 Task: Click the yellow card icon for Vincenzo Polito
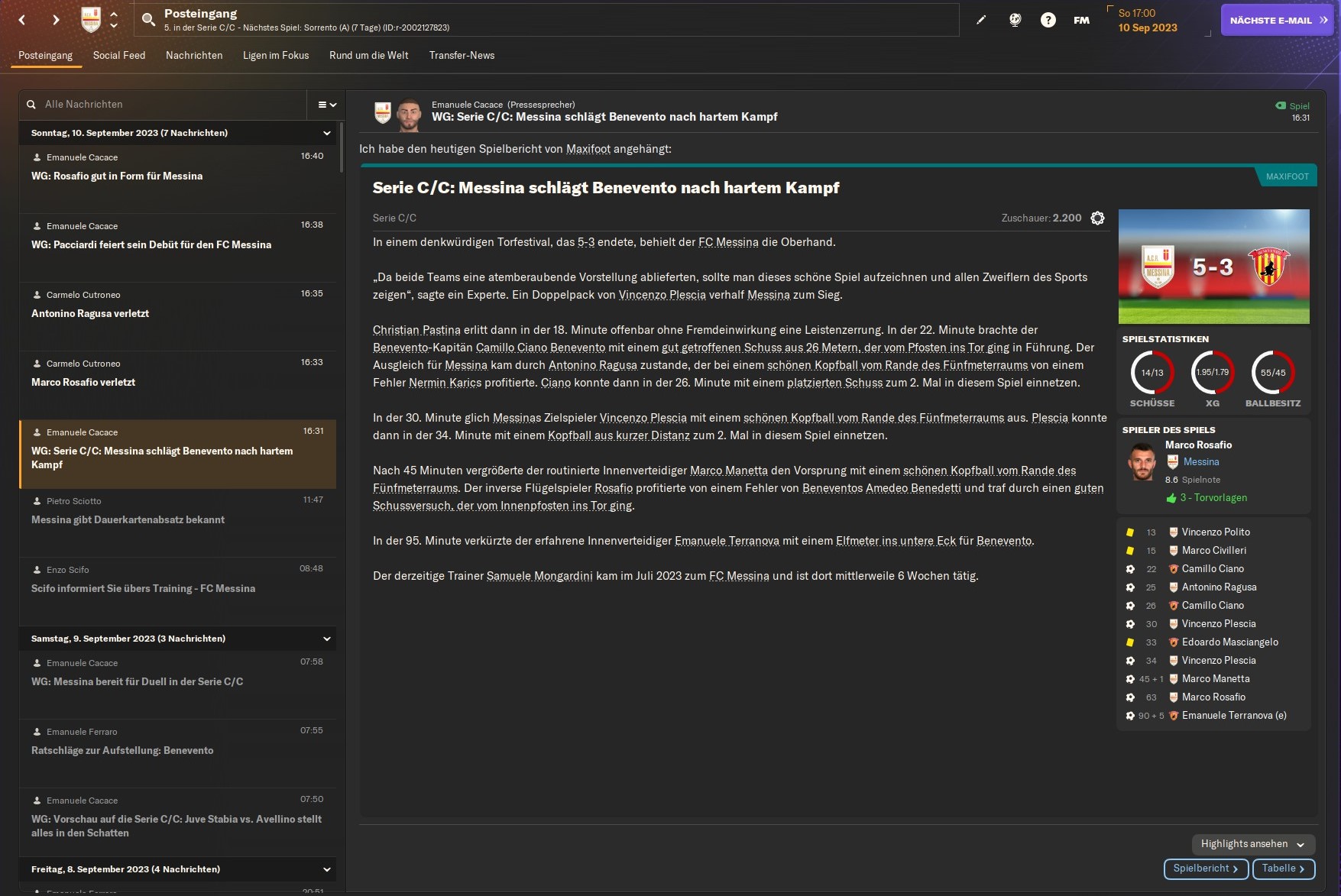(x=1130, y=532)
